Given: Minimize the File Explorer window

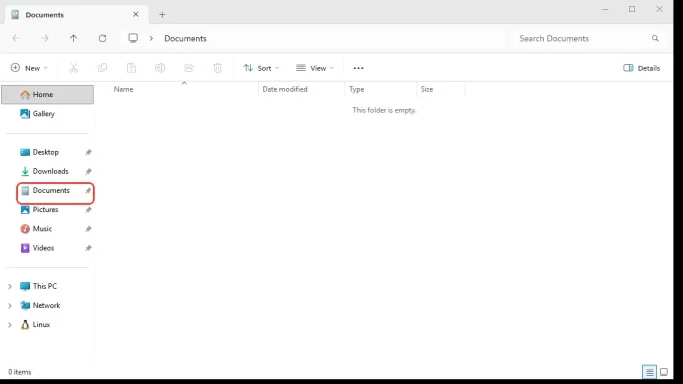Looking at the screenshot, I should point(605,9).
